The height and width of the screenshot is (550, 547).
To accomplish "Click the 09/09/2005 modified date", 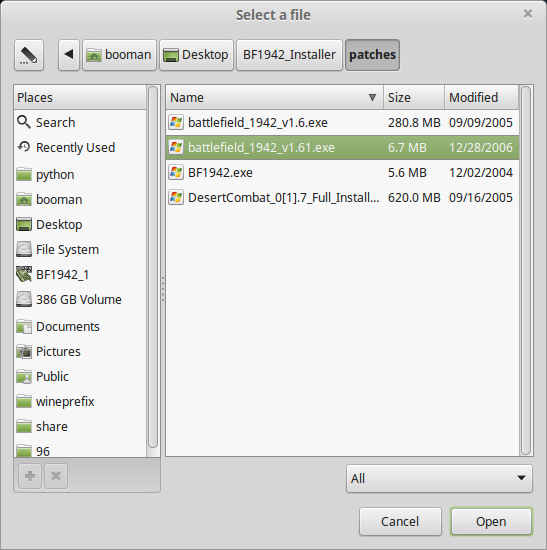I will pyautogui.click(x=481, y=122).
